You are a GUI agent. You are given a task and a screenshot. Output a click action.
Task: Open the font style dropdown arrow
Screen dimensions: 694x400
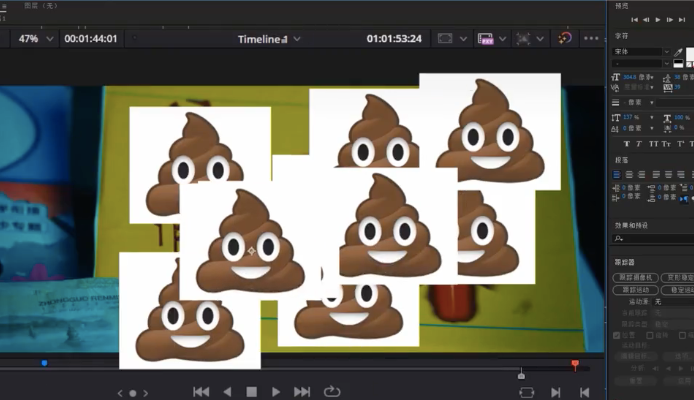[x=667, y=64]
